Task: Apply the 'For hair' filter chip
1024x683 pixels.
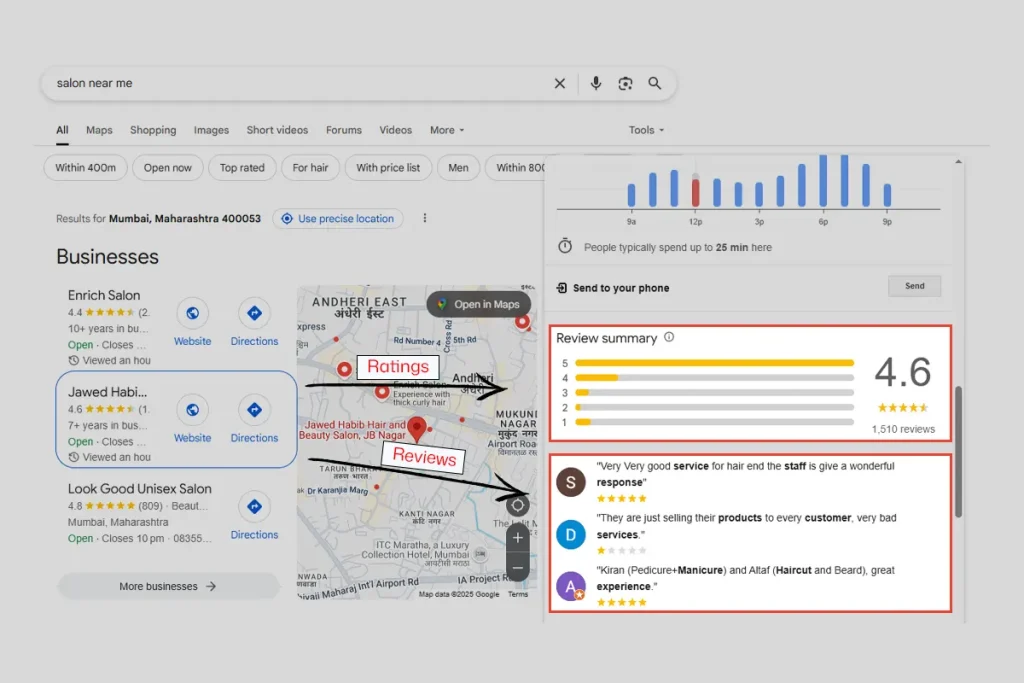Action: point(310,168)
